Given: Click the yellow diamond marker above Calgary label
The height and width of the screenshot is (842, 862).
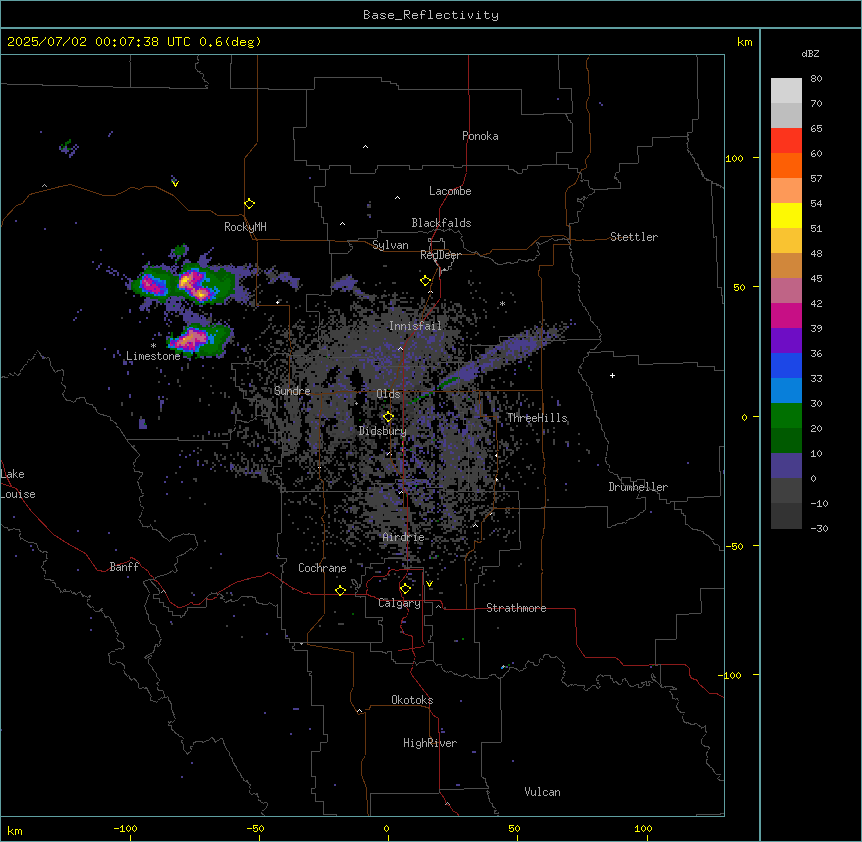Looking at the screenshot, I should (x=405, y=589).
